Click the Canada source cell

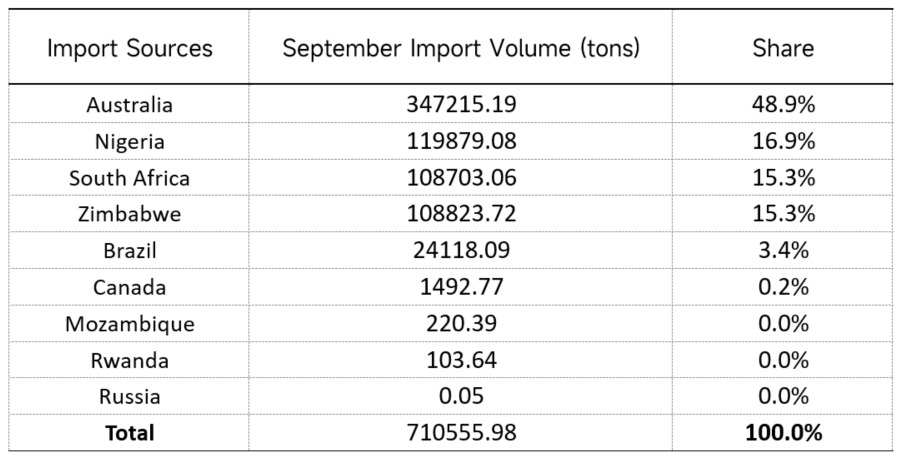[130, 287]
